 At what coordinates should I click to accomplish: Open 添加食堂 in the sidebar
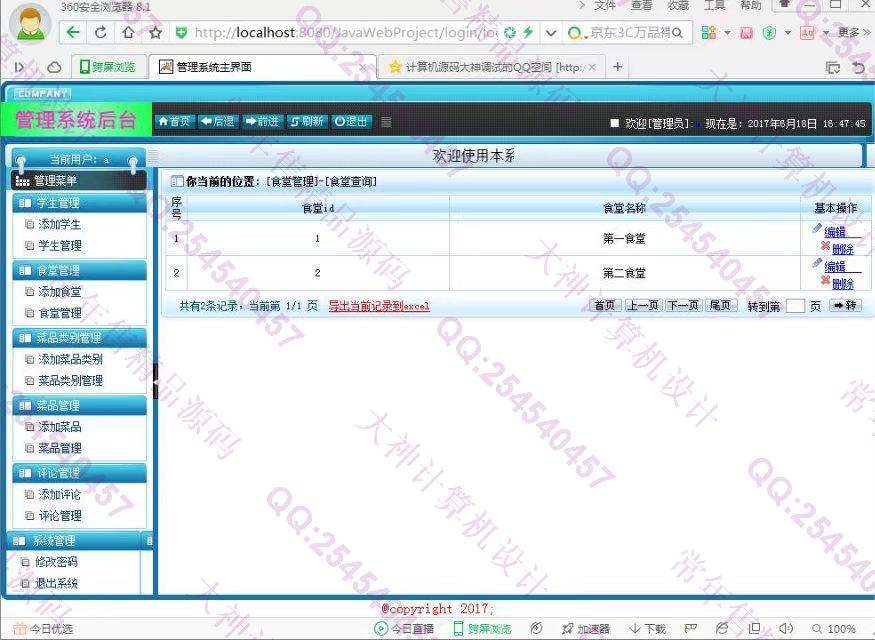59,292
